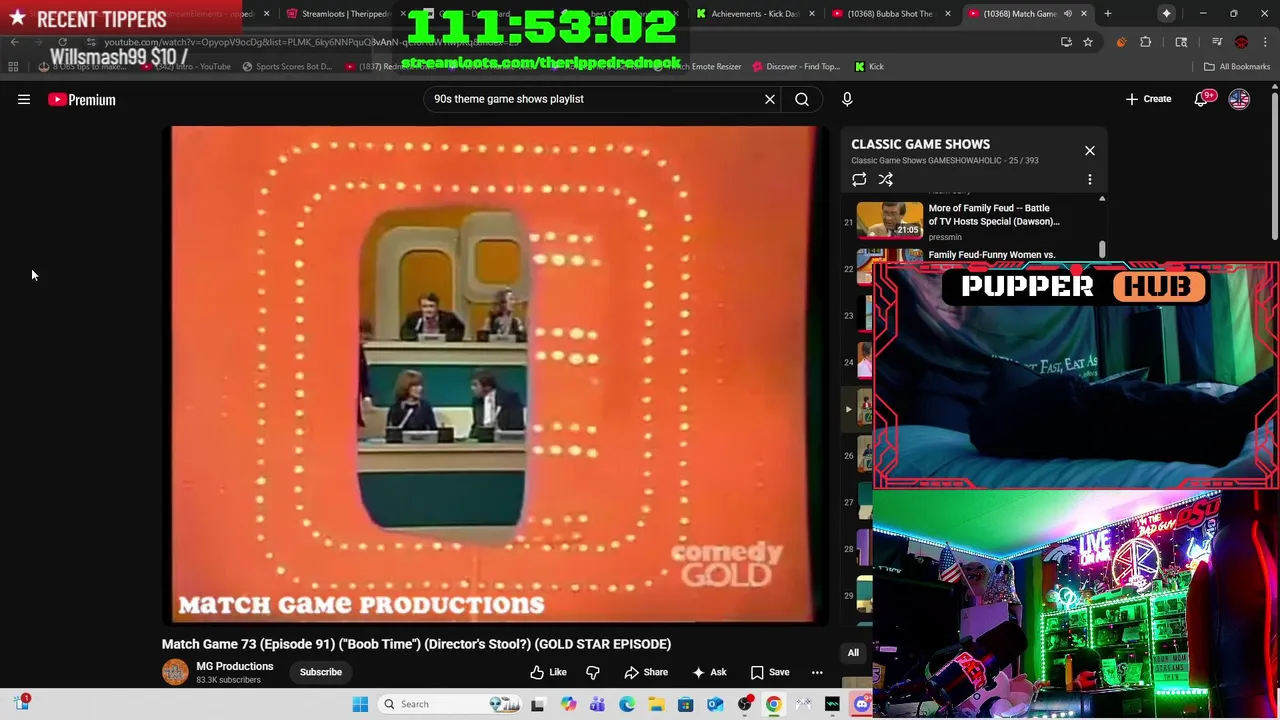
Task: Open Sports Scores Bot bookmark
Action: click(287, 67)
